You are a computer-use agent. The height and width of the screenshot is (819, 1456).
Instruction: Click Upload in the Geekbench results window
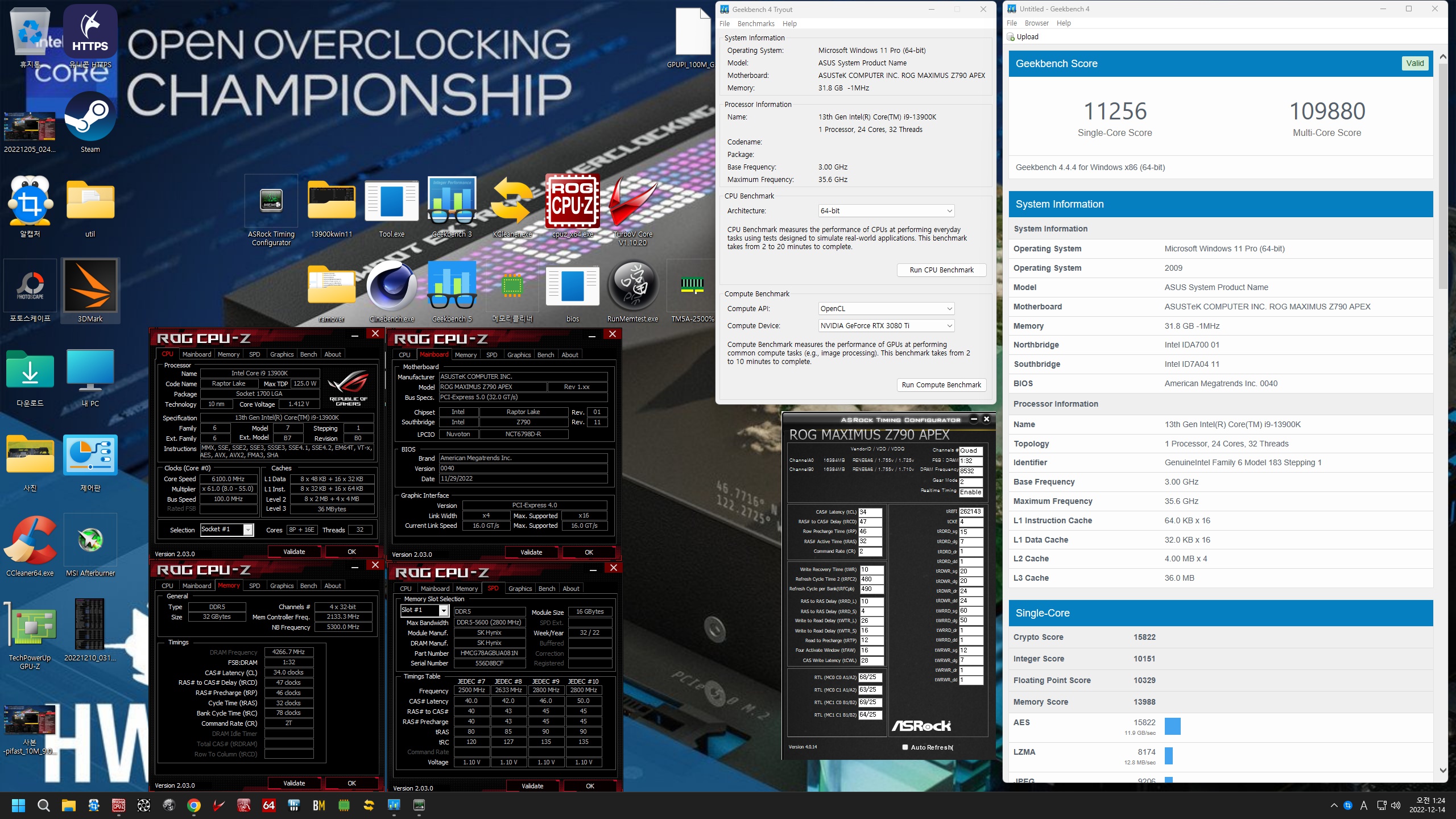click(x=1023, y=37)
